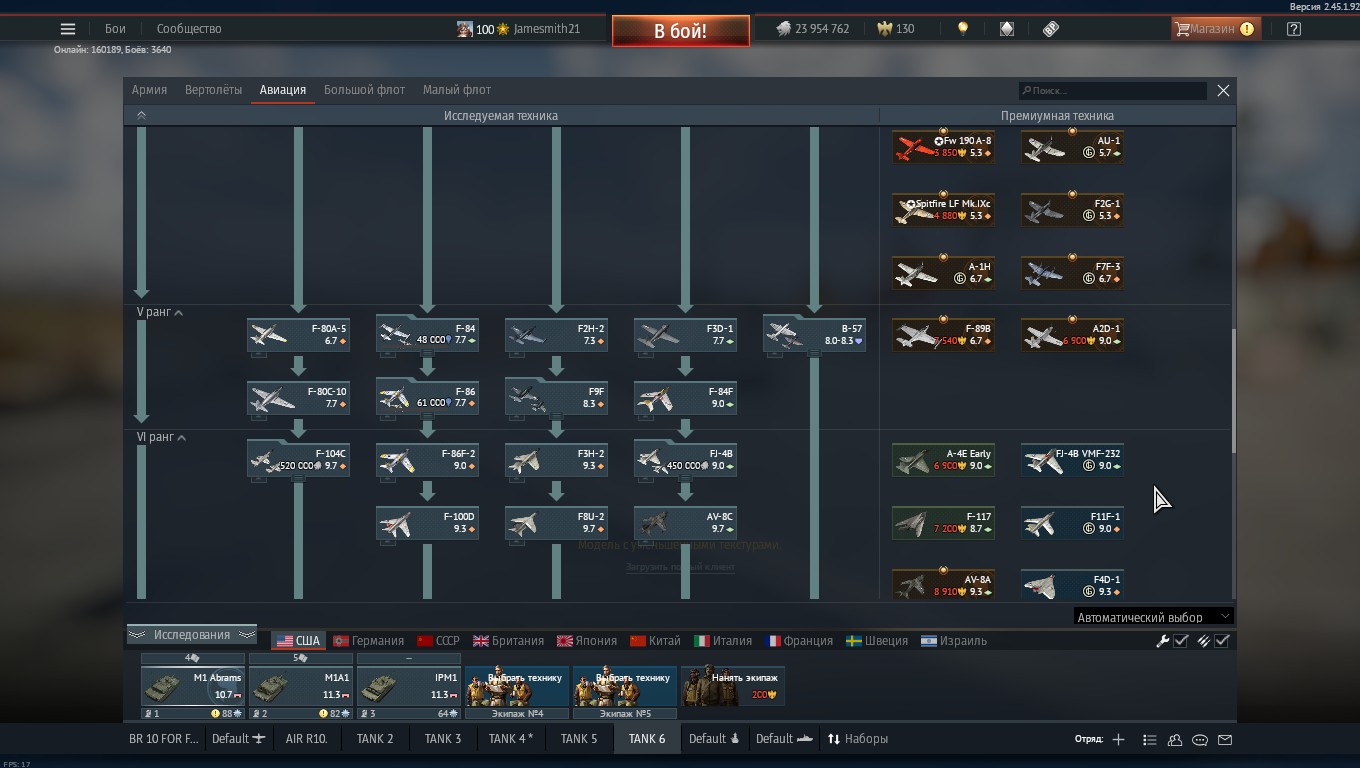Select the F-104C aircraft
1360x768 pixels.
click(298, 459)
